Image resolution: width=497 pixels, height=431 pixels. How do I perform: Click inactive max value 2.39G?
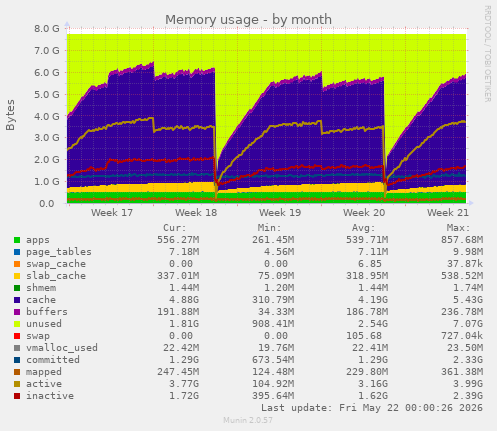(x=468, y=396)
